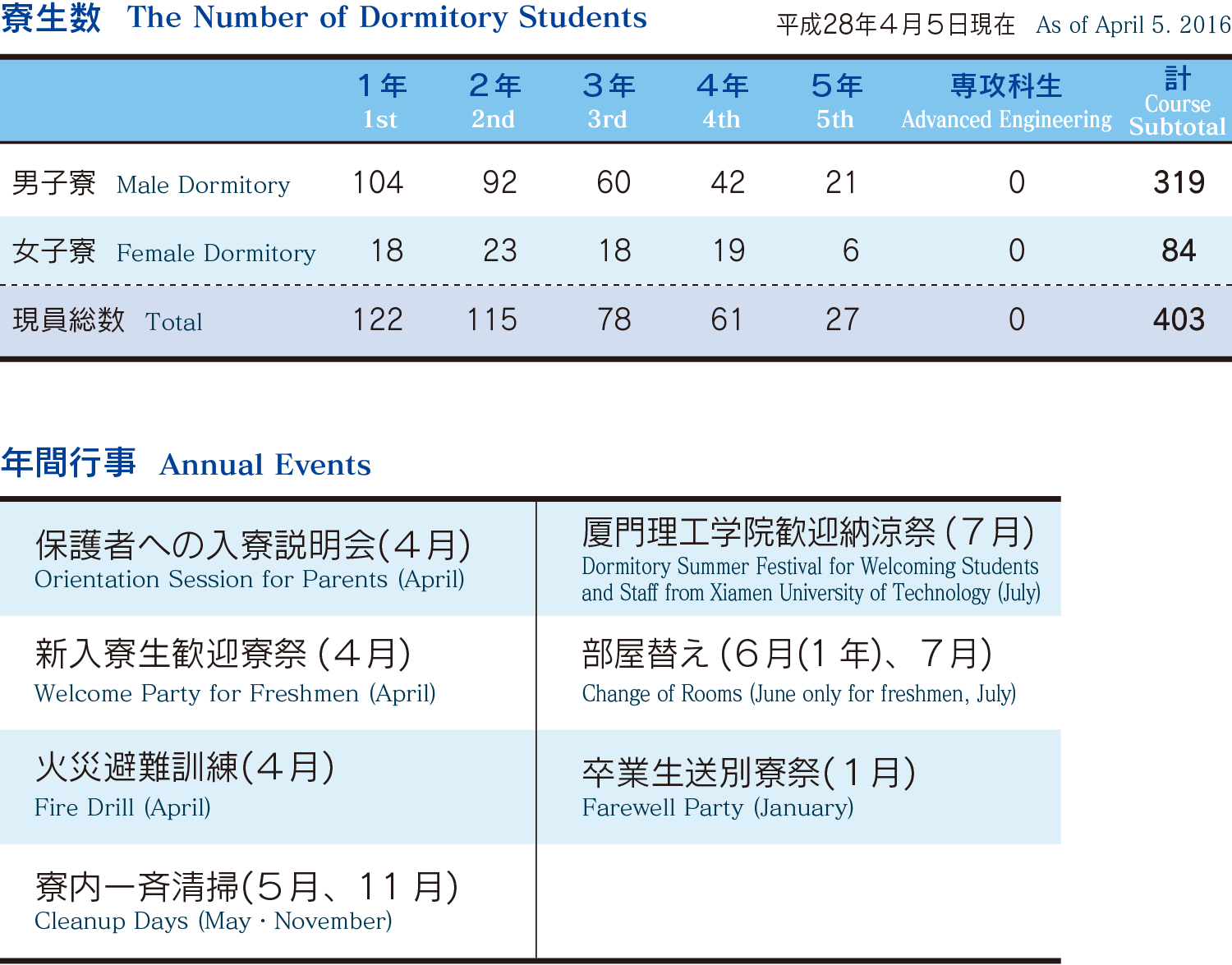The height and width of the screenshot is (965, 1232).
Task: Click Male Dormitory 2nd year value 92
Action: click(x=499, y=182)
